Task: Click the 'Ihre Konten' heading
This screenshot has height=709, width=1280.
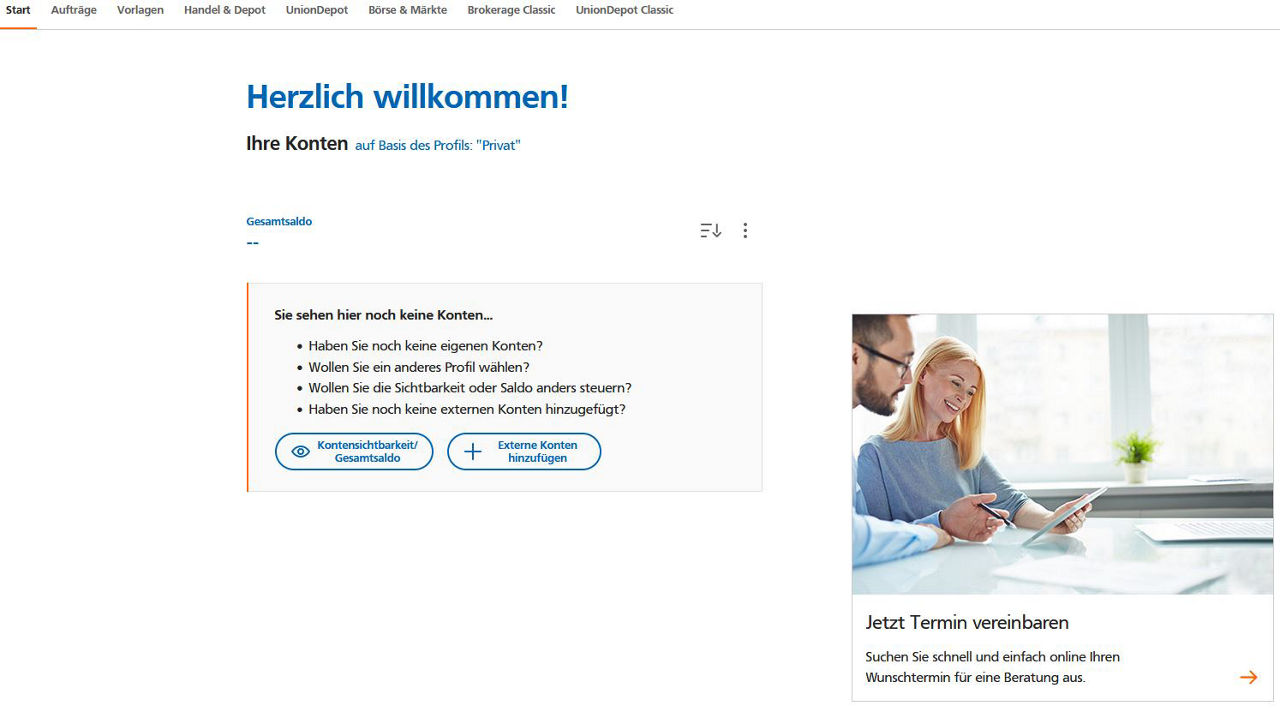Action: coord(297,143)
